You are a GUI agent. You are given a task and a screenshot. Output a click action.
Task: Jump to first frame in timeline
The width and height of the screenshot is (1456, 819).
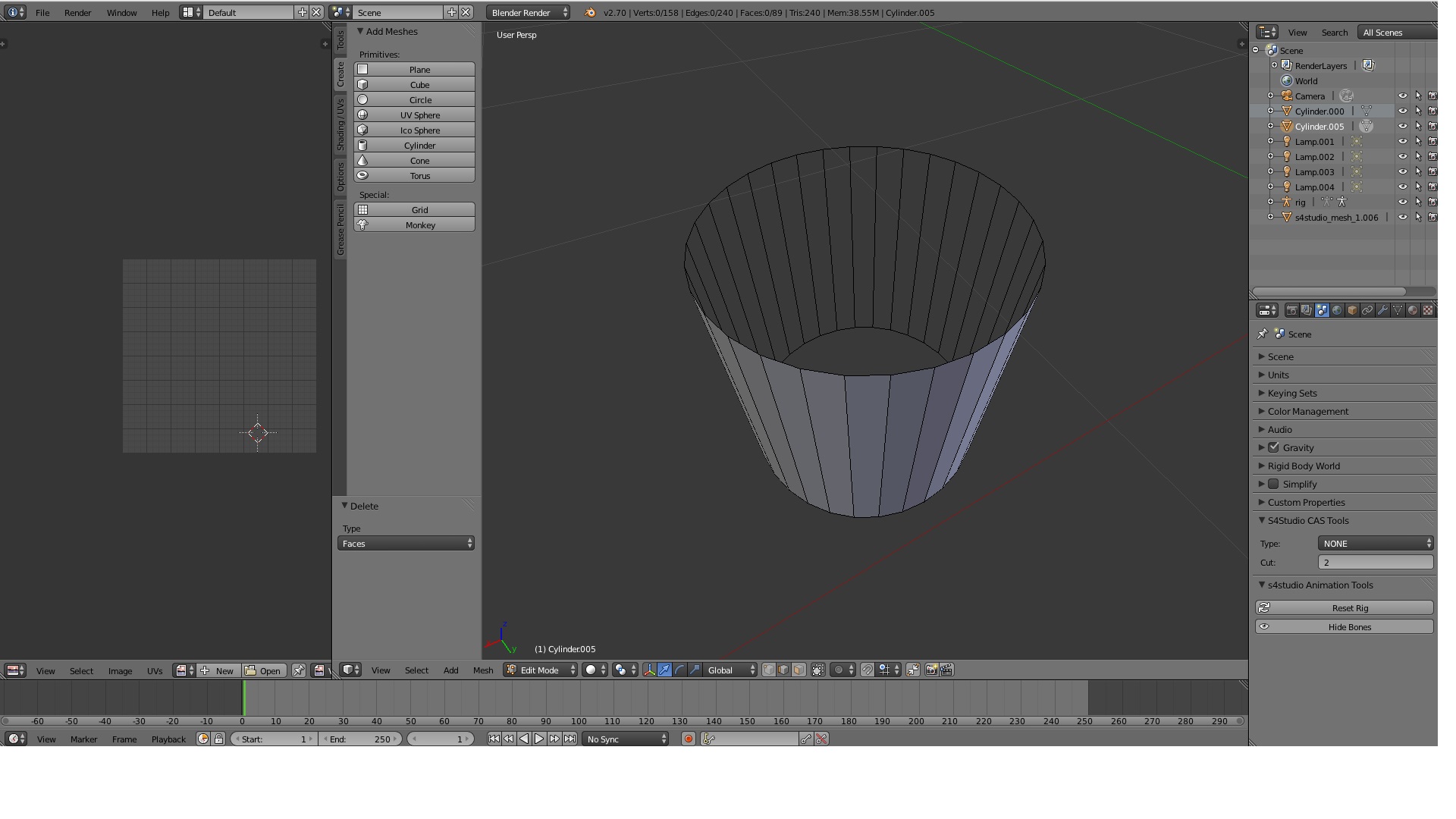pos(494,739)
